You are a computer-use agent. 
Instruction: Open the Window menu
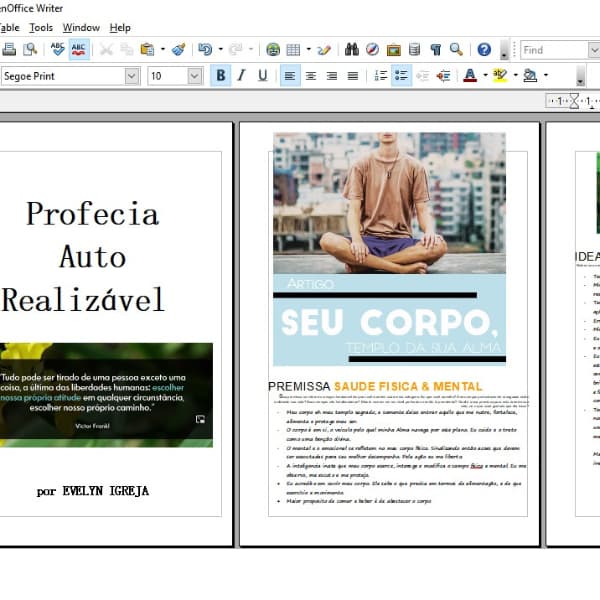[81, 28]
